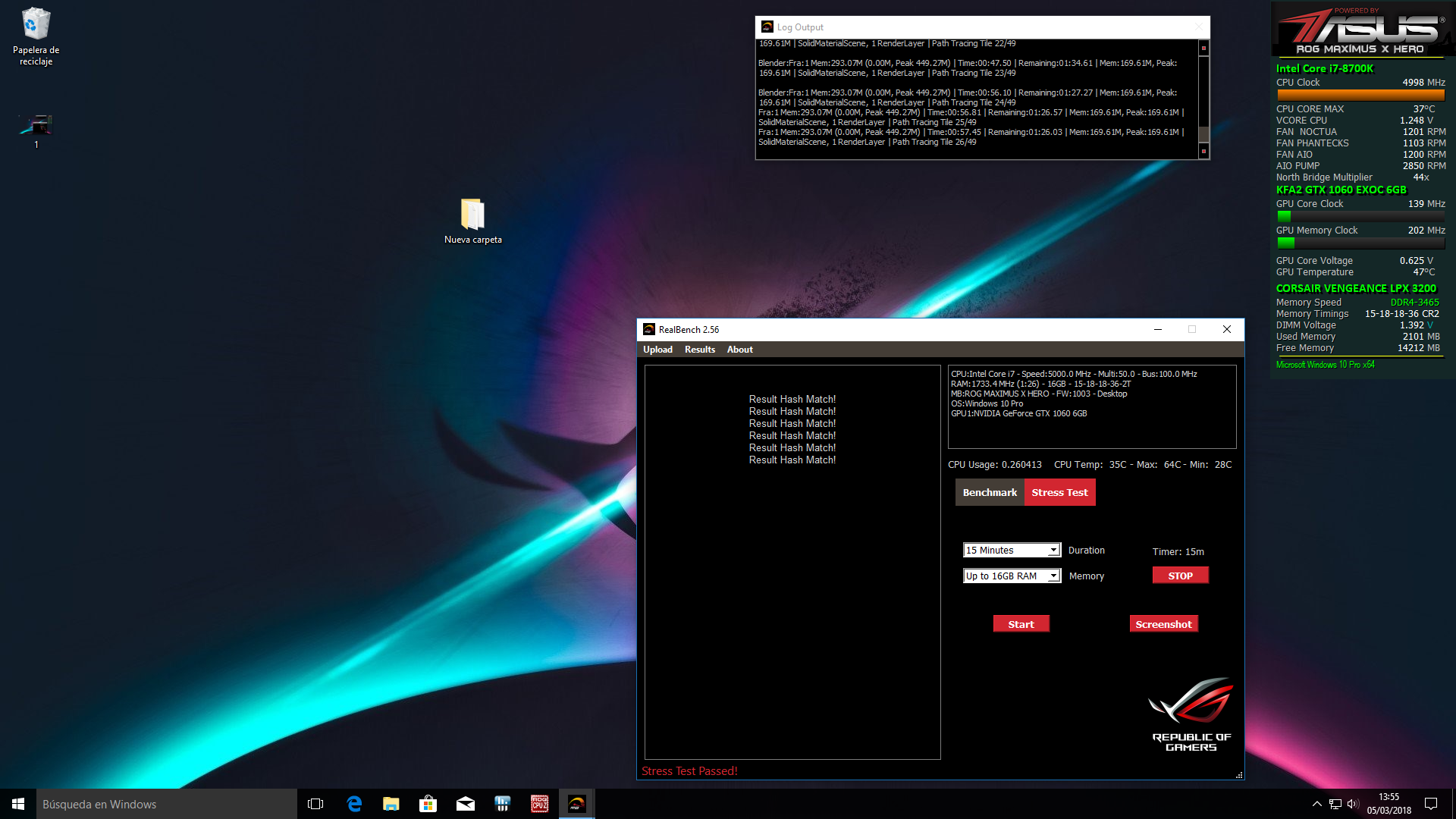Click the GPU Memory Clock green bar
Image resolution: width=1456 pixels, height=819 pixels.
coord(1285,243)
